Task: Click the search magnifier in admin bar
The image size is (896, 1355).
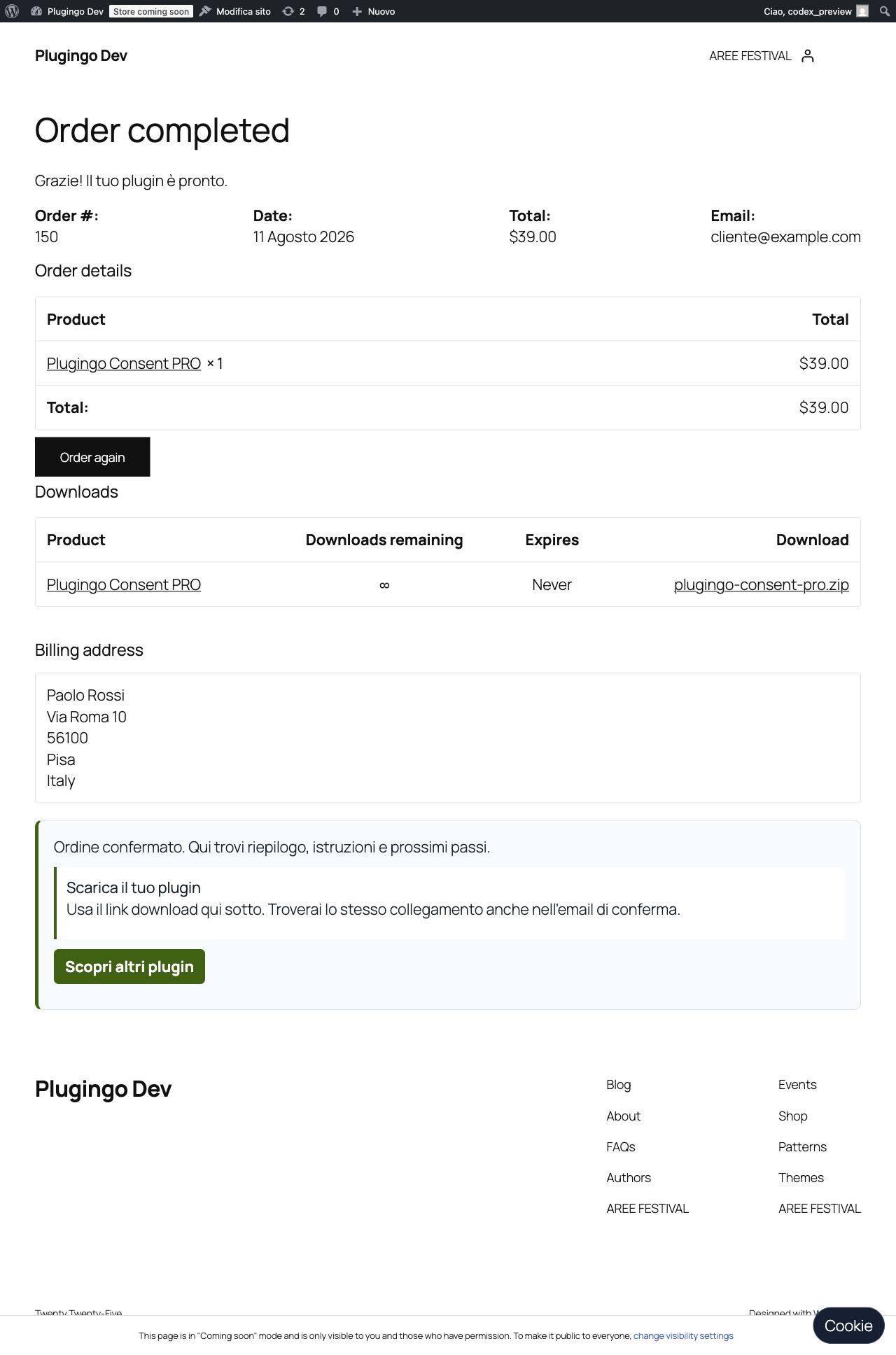Action: 884,11
